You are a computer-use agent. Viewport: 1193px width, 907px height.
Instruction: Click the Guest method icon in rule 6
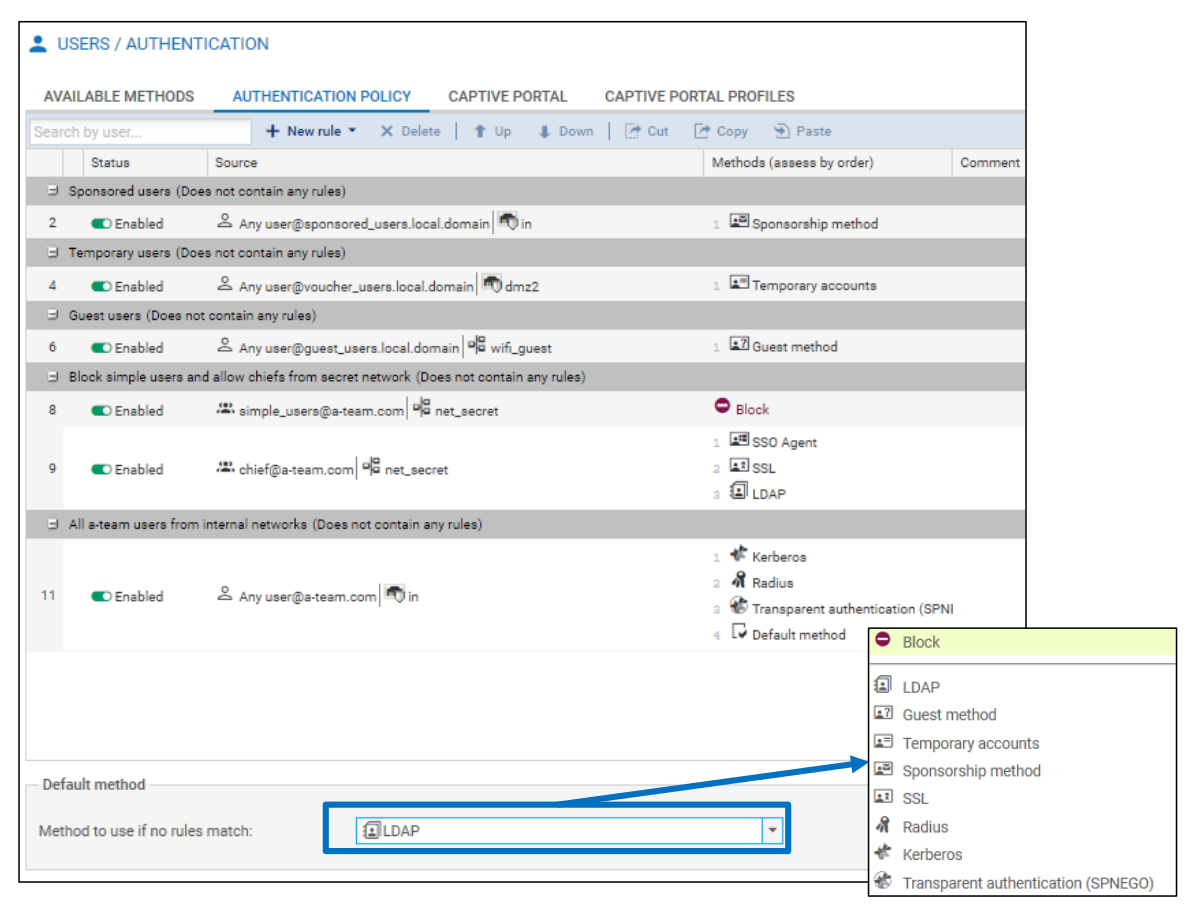[739, 346]
